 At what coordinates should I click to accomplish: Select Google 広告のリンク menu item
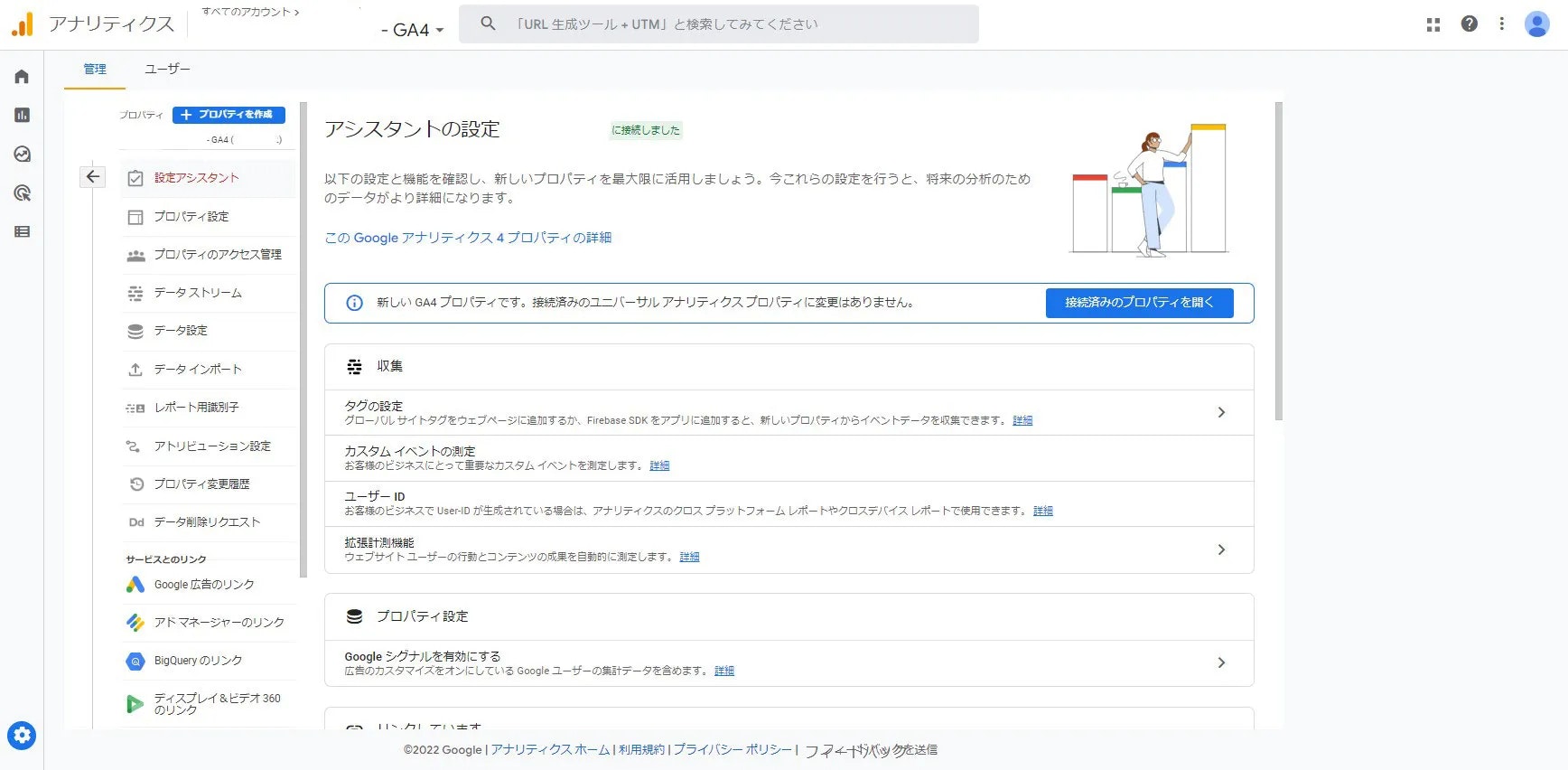[204, 585]
